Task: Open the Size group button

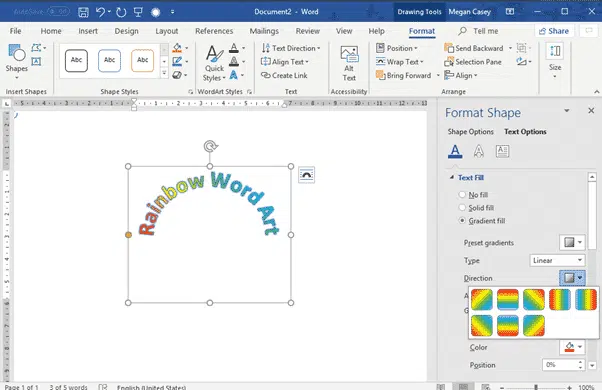Action: (x=555, y=61)
